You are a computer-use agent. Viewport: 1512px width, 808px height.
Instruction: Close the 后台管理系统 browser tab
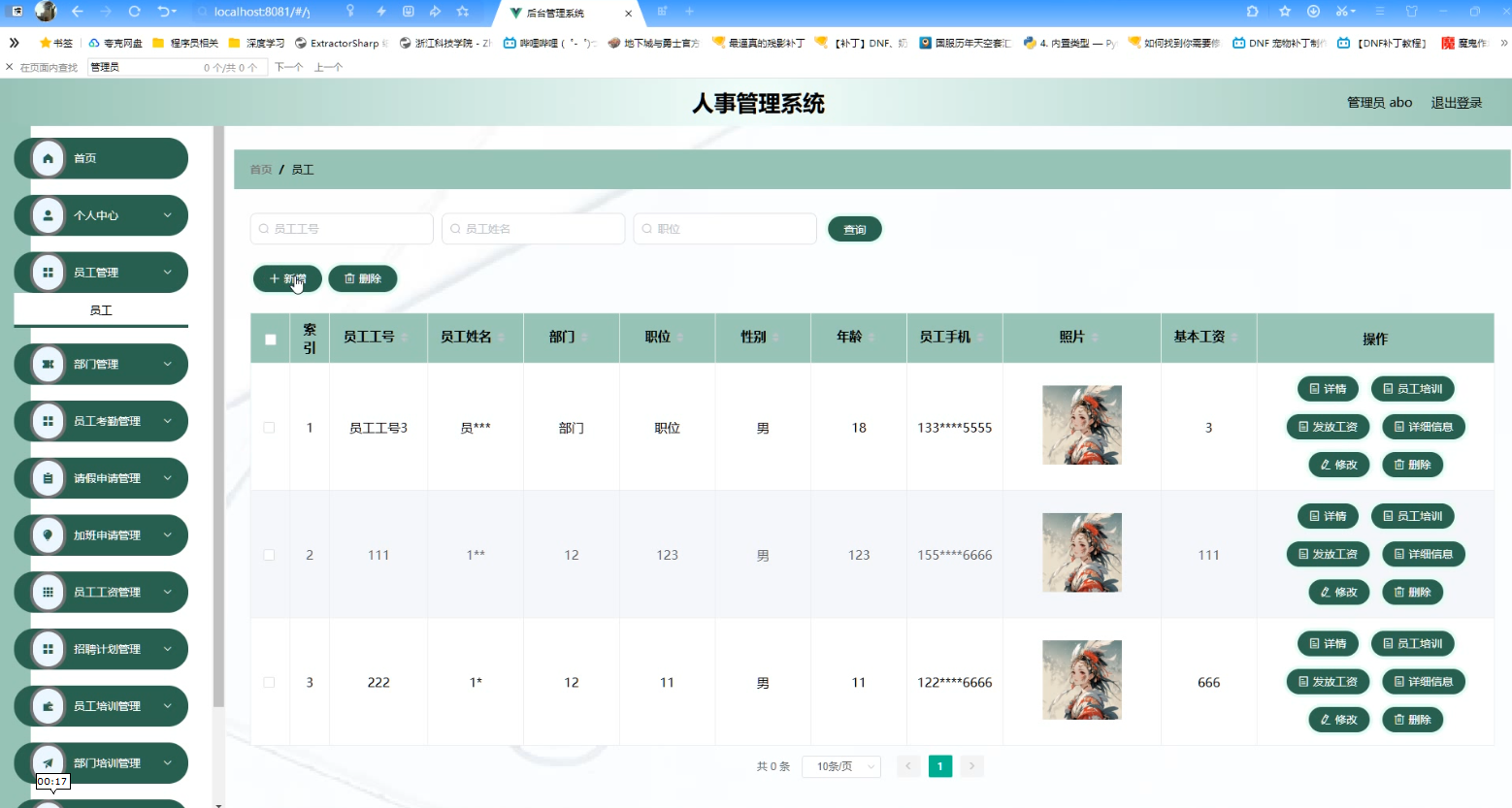point(628,13)
